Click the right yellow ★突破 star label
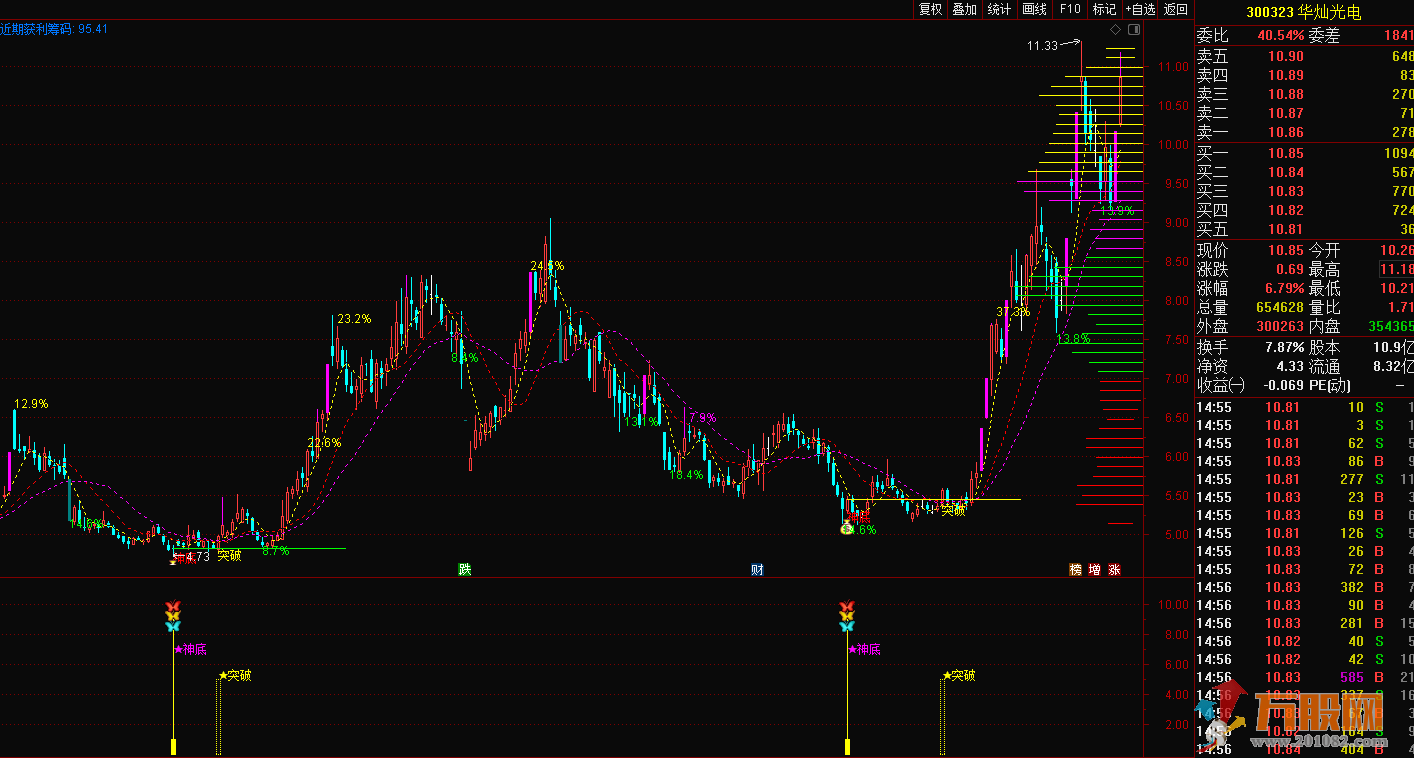This screenshot has width=1414, height=758. coord(958,675)
